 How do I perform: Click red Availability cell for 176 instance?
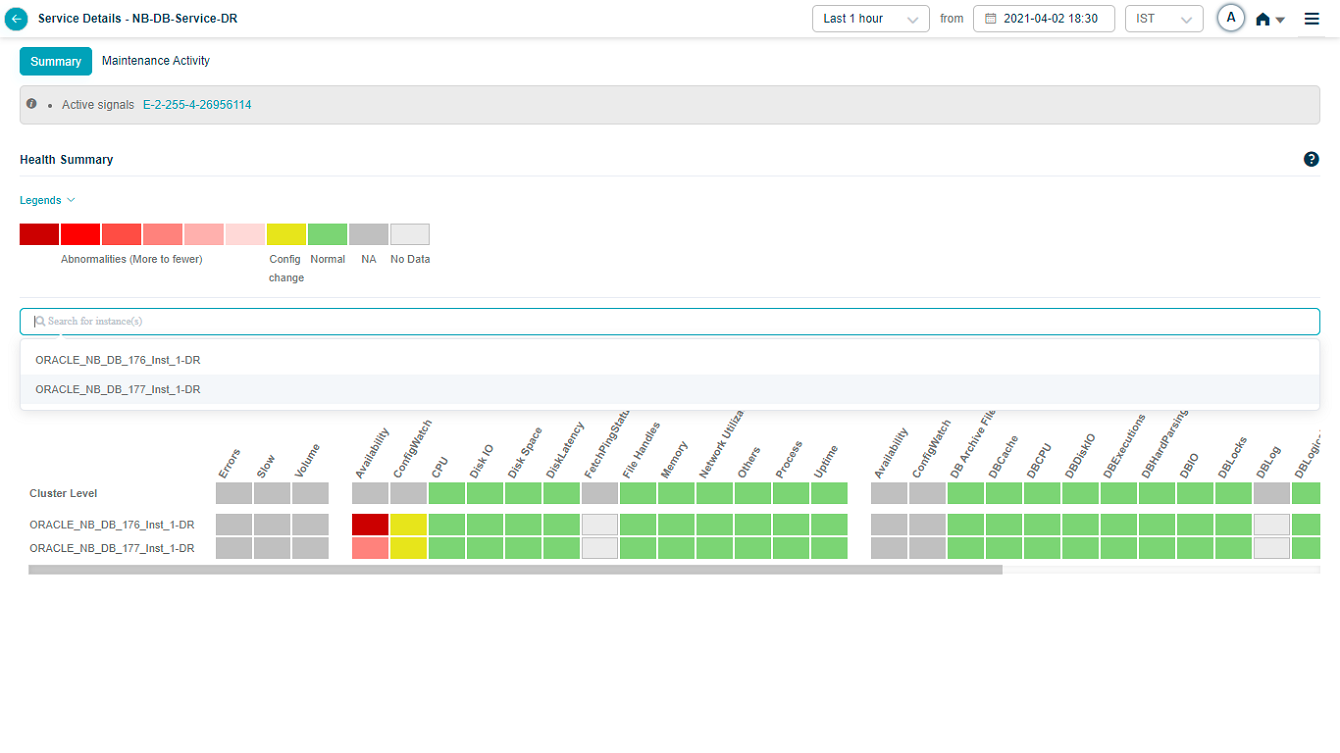pos(370,525)
